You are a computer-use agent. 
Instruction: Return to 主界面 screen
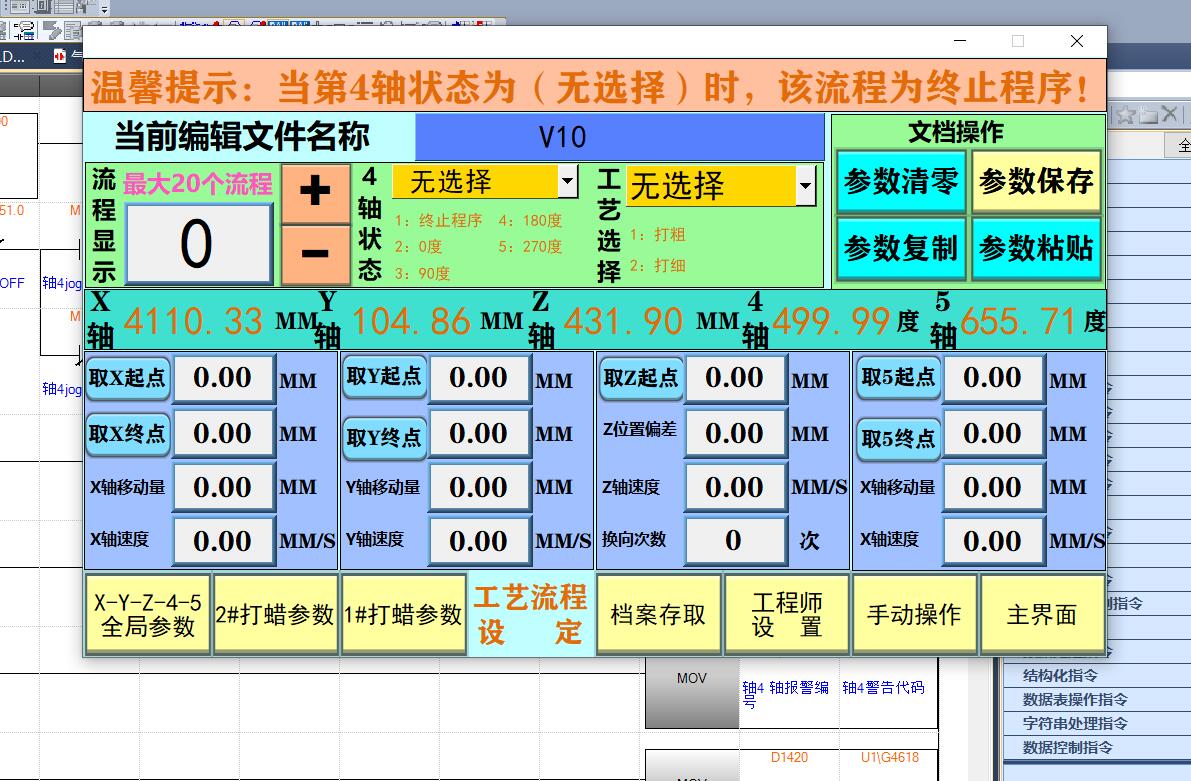click(1042, 614)
